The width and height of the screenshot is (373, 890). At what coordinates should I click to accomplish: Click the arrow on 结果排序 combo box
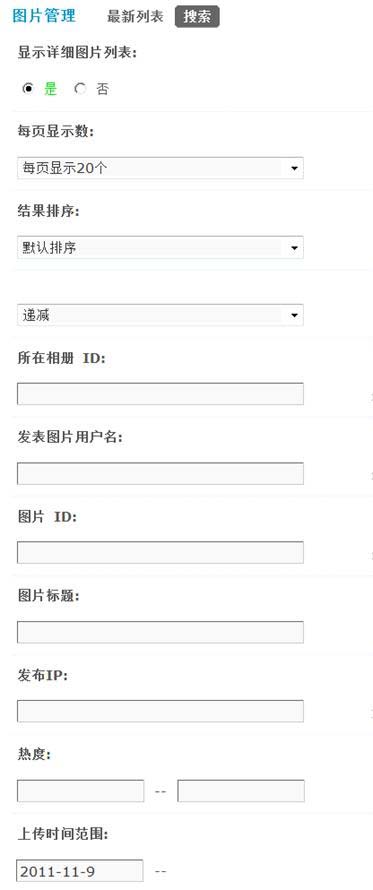pyautogui.click(x=294, y=248)
